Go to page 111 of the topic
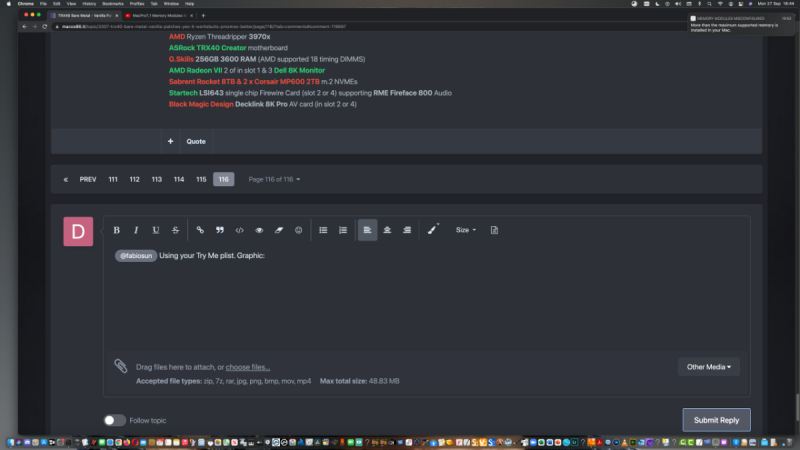 pyautogui.click(x=113, y=179)
